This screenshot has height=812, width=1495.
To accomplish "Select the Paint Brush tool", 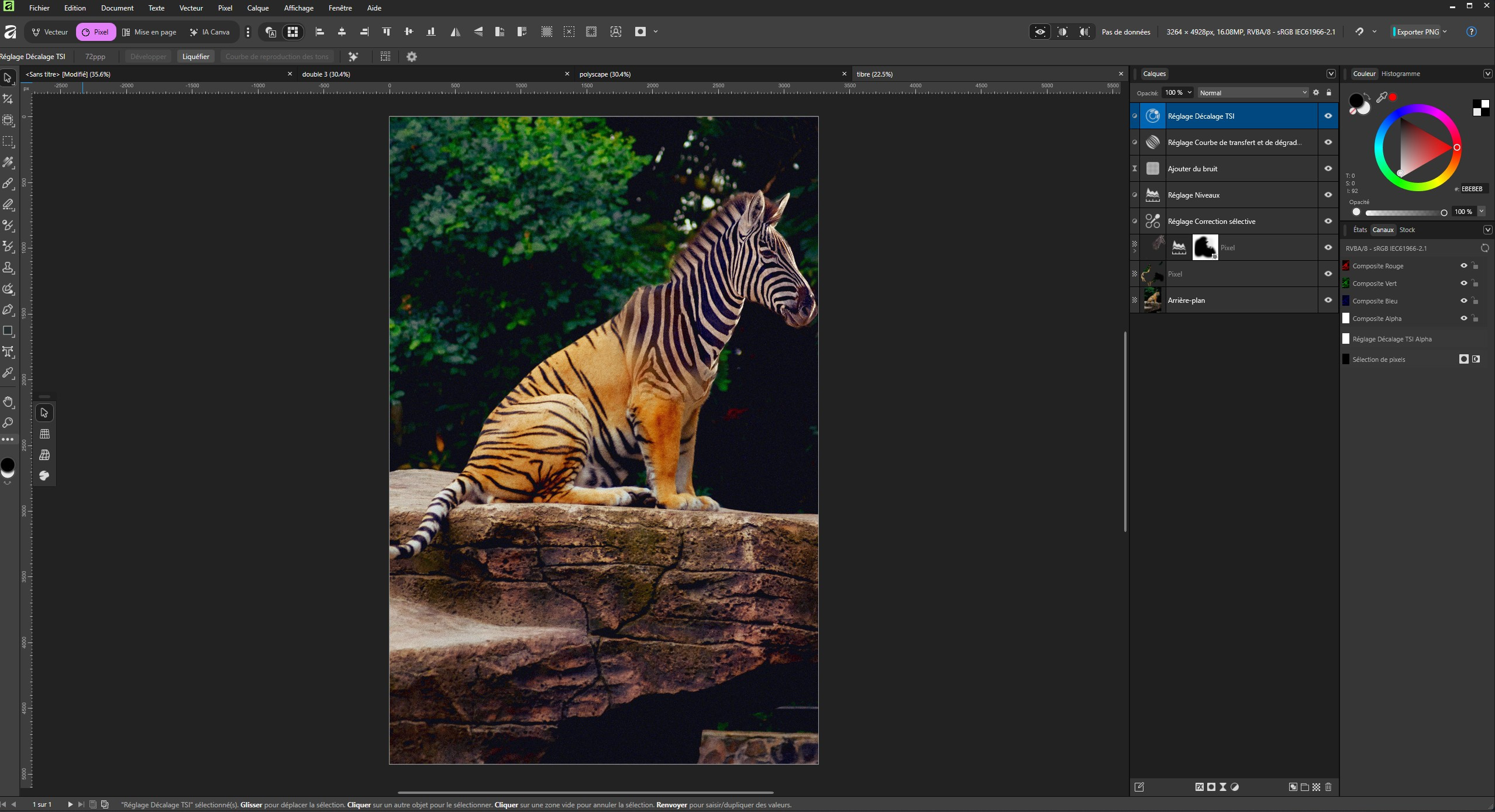I will tap(8, 183).
